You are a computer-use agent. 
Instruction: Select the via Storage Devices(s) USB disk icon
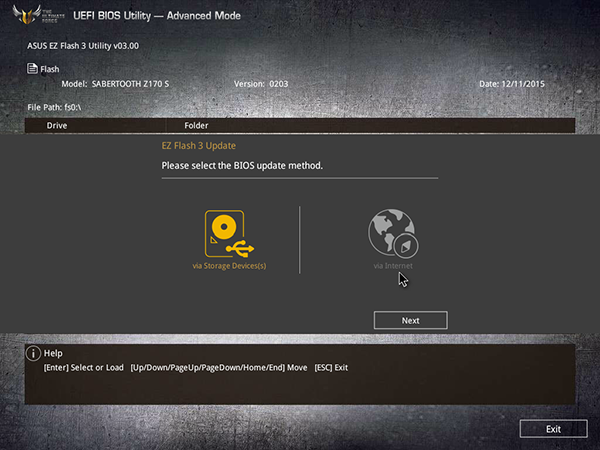point(229,233)
